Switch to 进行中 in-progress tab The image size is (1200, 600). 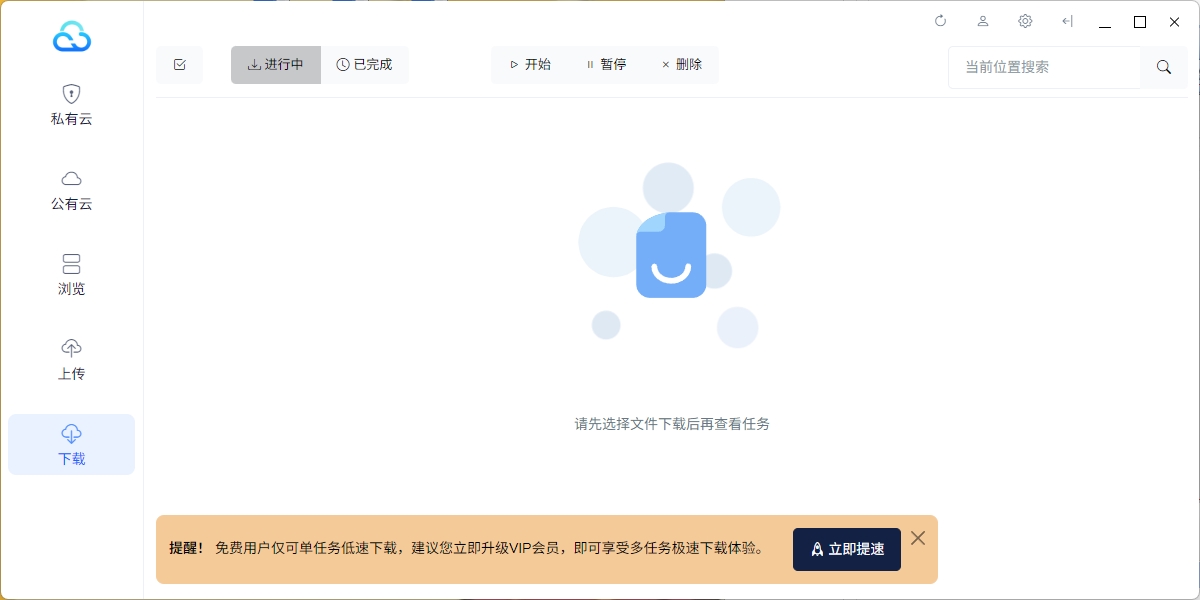click(x=276, y=65)
